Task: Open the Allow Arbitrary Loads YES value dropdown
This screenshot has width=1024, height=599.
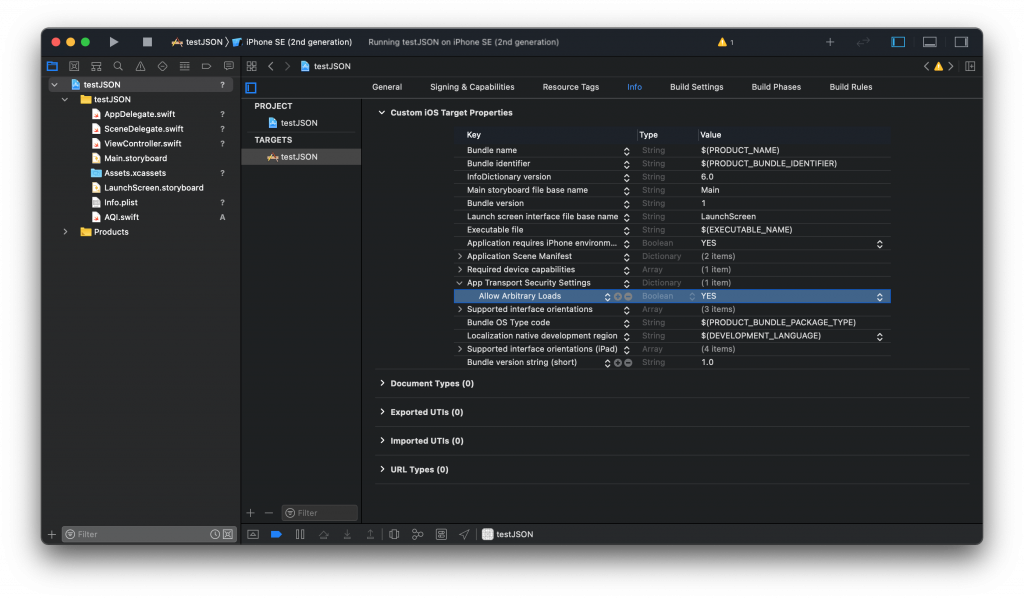Action: [x=880, y=297]
